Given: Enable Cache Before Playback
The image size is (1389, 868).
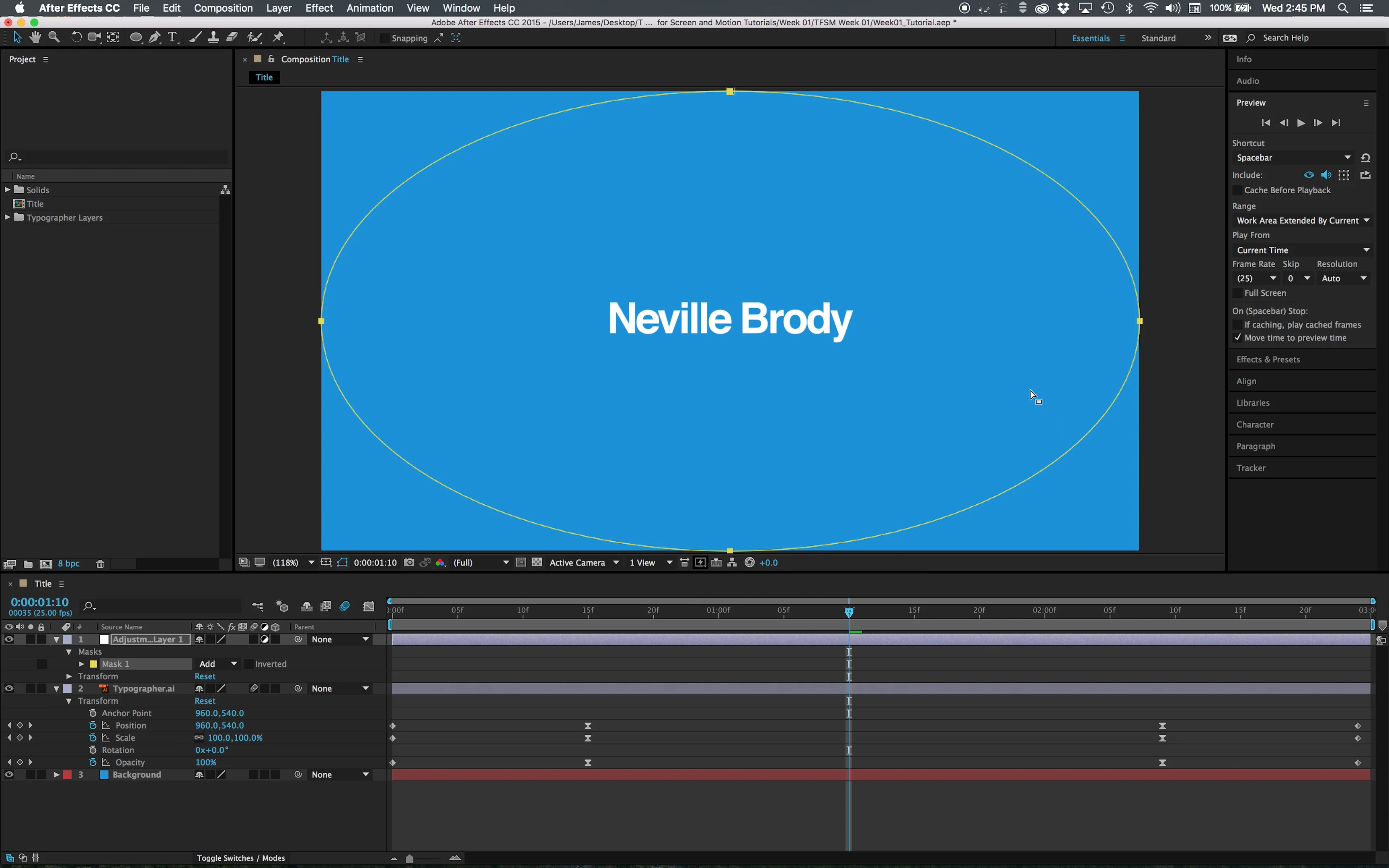Looking at the screenshot, I should click(1238, 190).
